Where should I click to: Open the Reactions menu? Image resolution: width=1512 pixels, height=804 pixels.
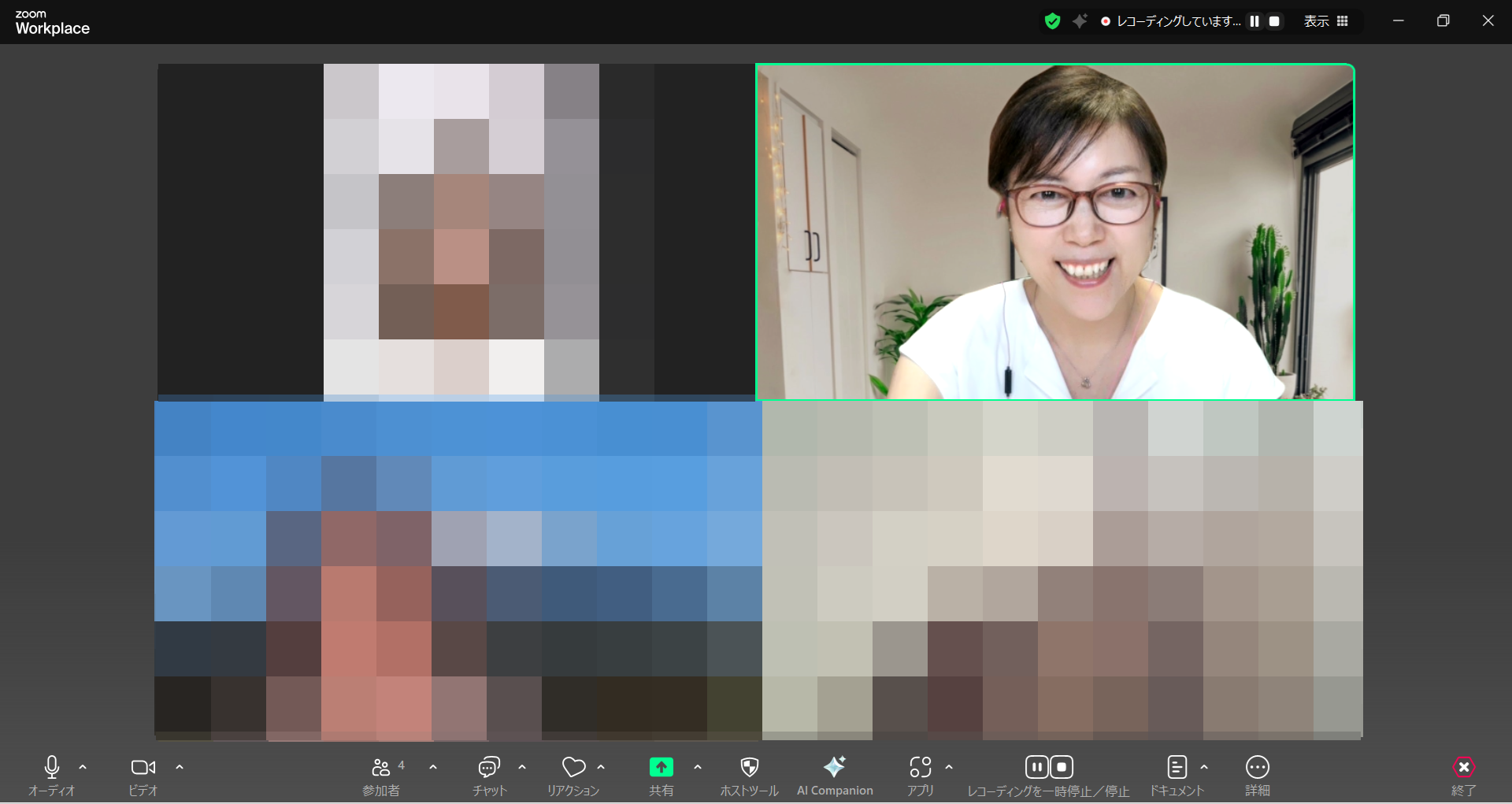point(573,768)
